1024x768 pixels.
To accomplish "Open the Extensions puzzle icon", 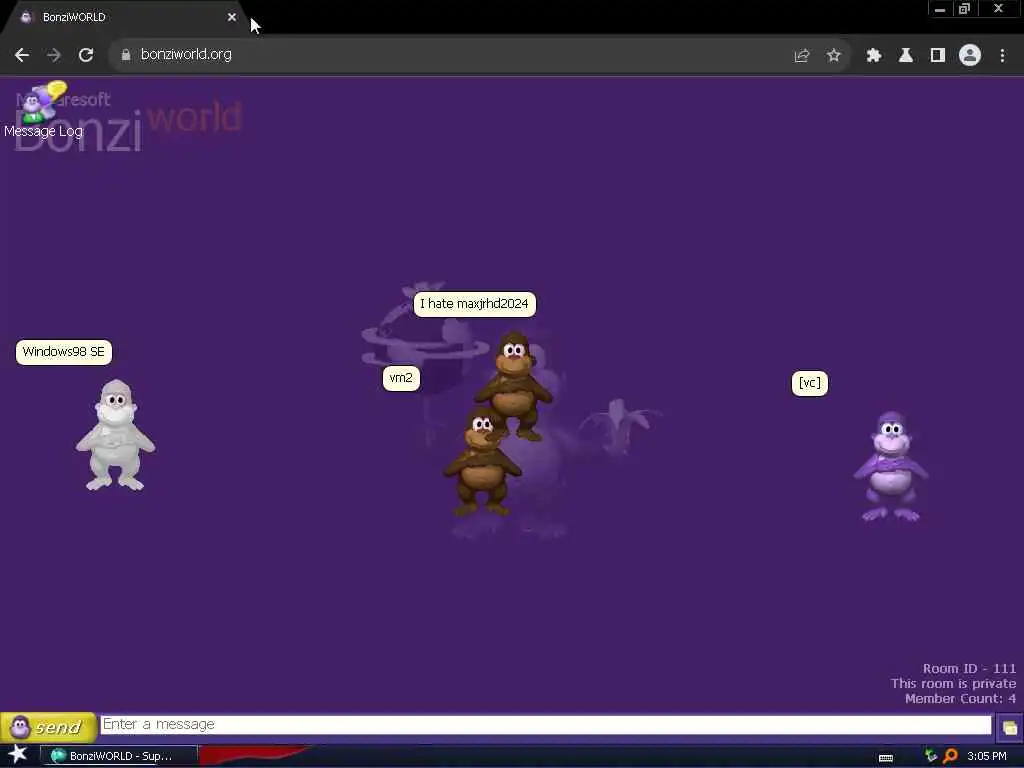I will tap(874, 56).
